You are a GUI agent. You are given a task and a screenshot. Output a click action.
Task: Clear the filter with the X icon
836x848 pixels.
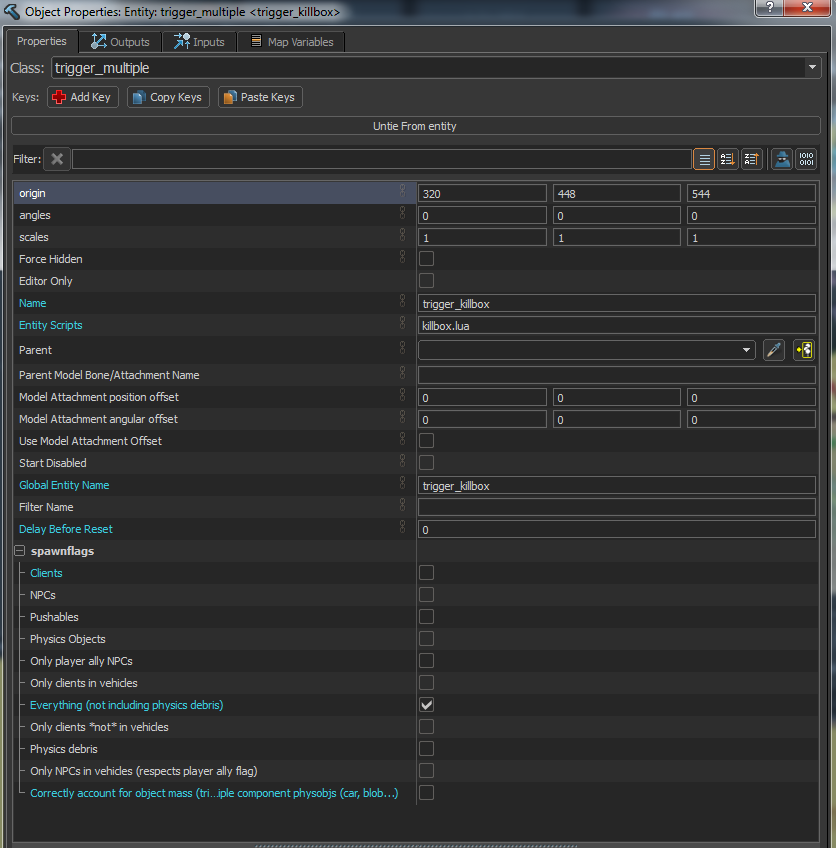(x=57, y=159)
